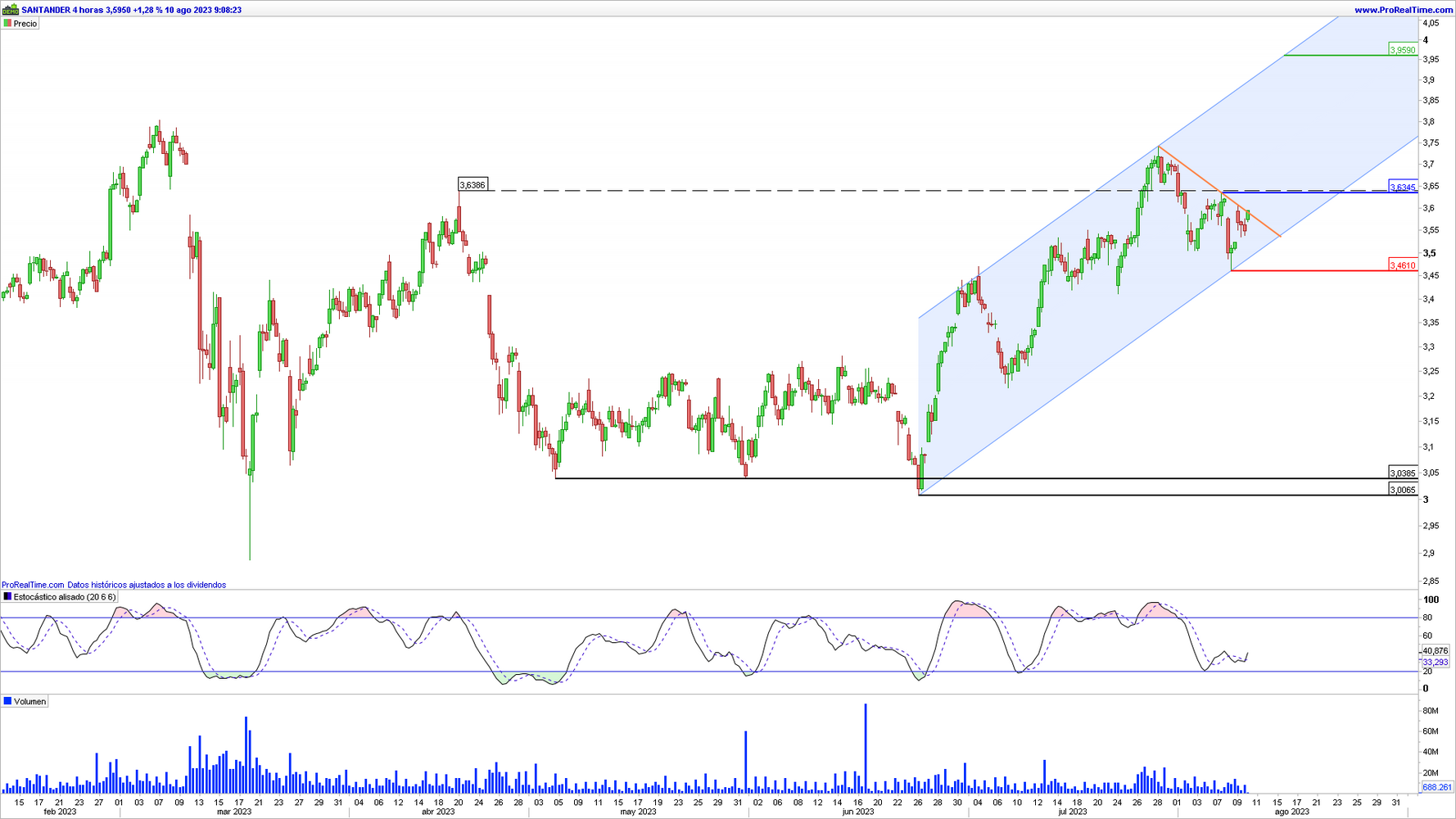This screenshot has height=819, width=1456.
Task: Click the 3,6386 resistance label box
Action: click(473, 185)
